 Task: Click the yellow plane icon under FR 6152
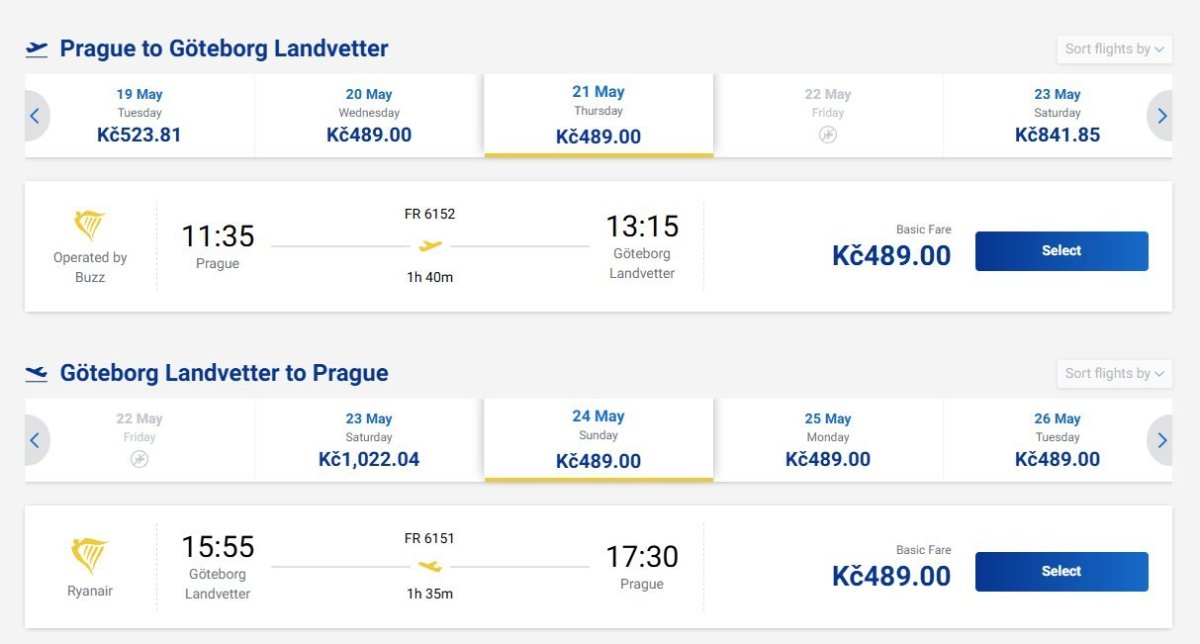click(x=431, y=245)
